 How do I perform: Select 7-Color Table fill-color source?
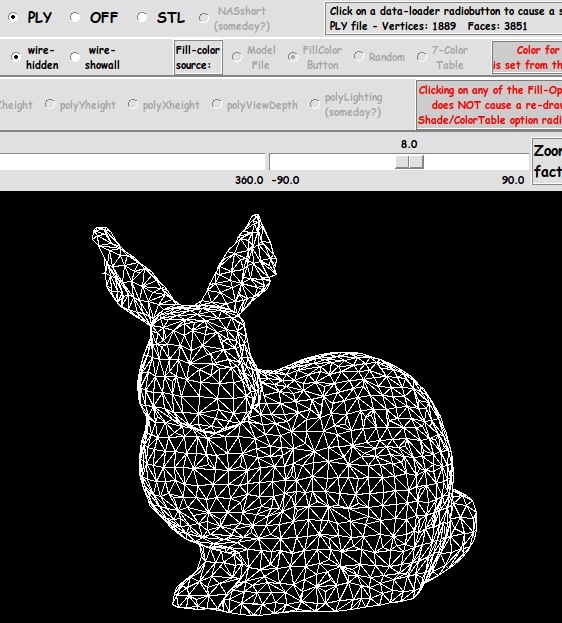[x=422, y=57]
